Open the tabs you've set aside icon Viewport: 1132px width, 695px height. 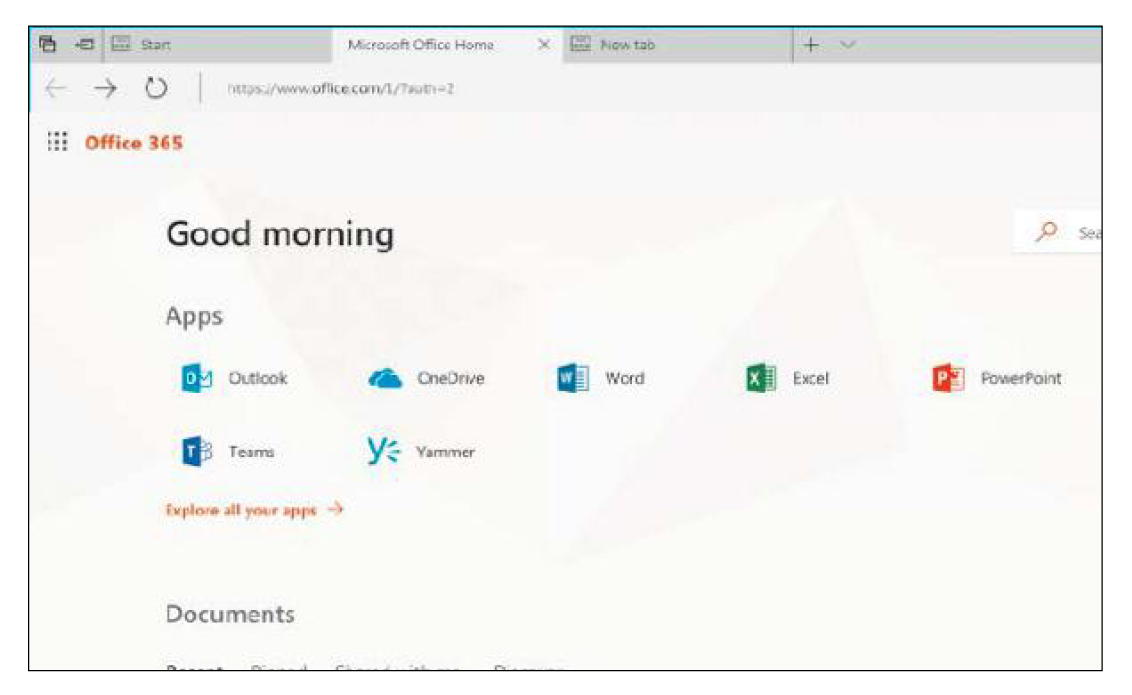coord(48,44)
